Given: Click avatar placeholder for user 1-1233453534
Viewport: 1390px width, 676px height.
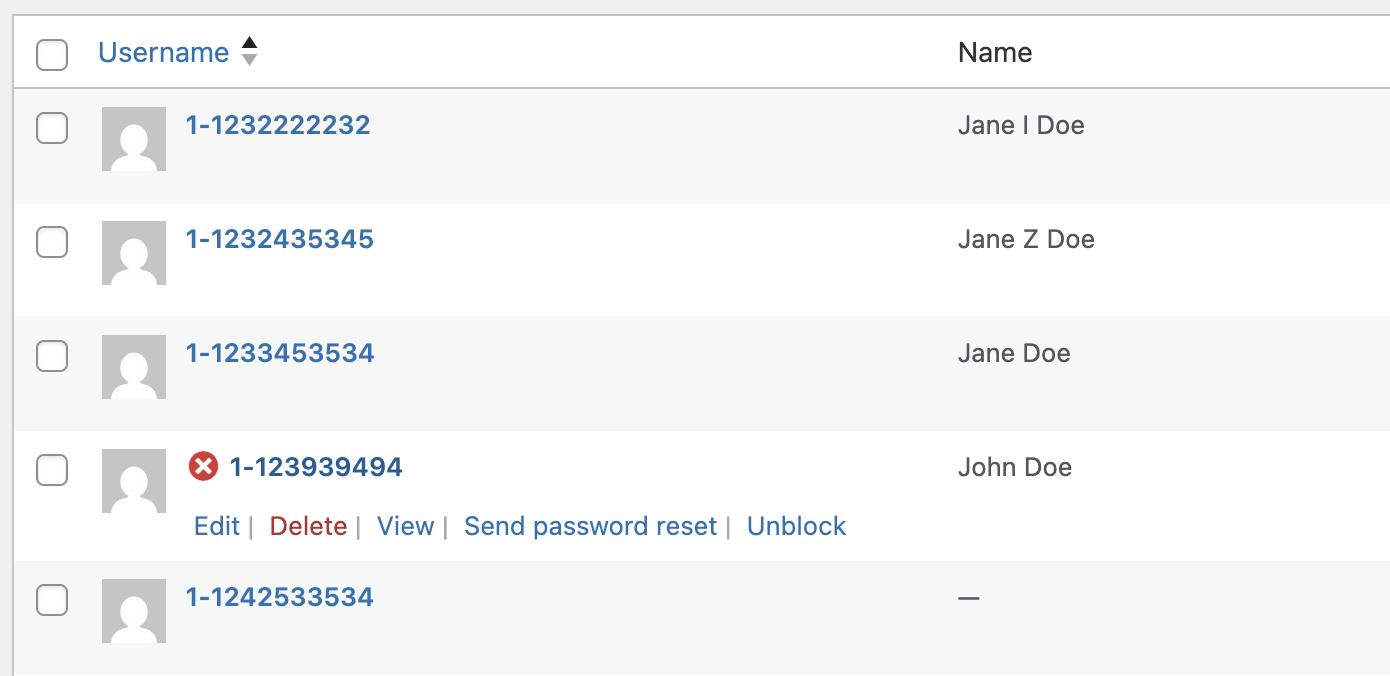Looking at the screenshot, I should (134, 367).
